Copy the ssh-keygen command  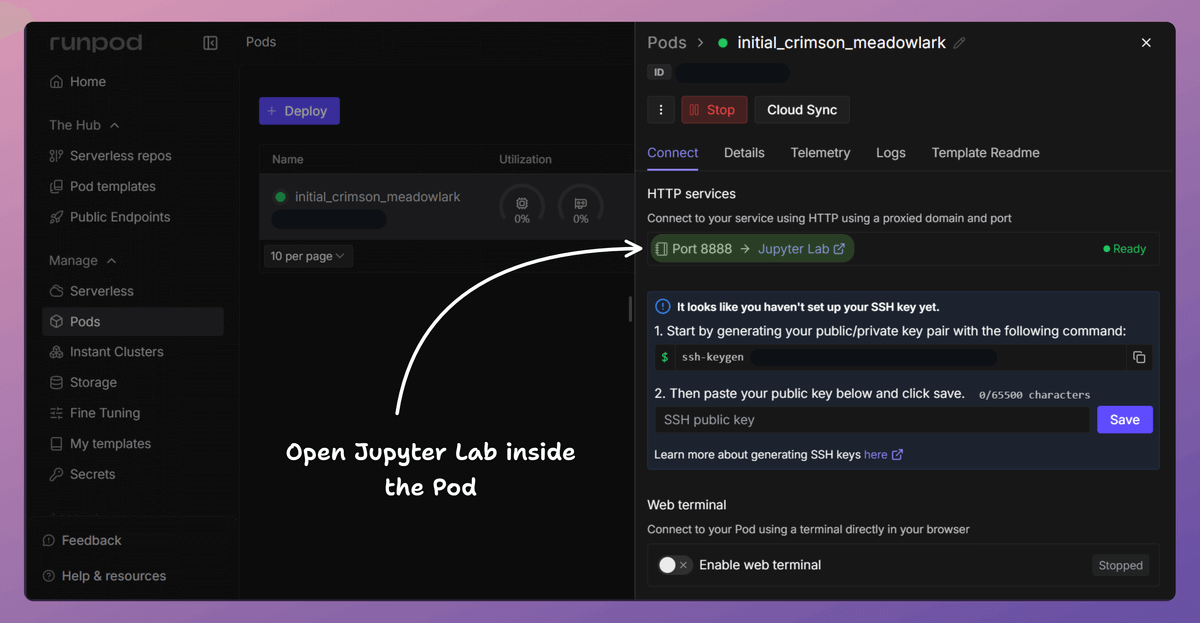point(1139,357)
